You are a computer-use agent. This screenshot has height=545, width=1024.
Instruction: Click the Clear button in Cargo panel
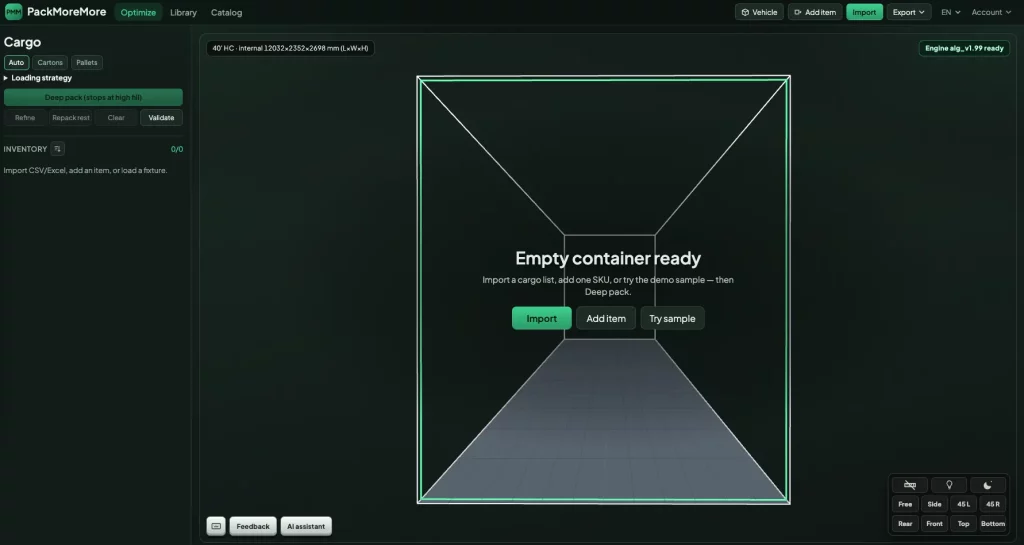point(116,117)
